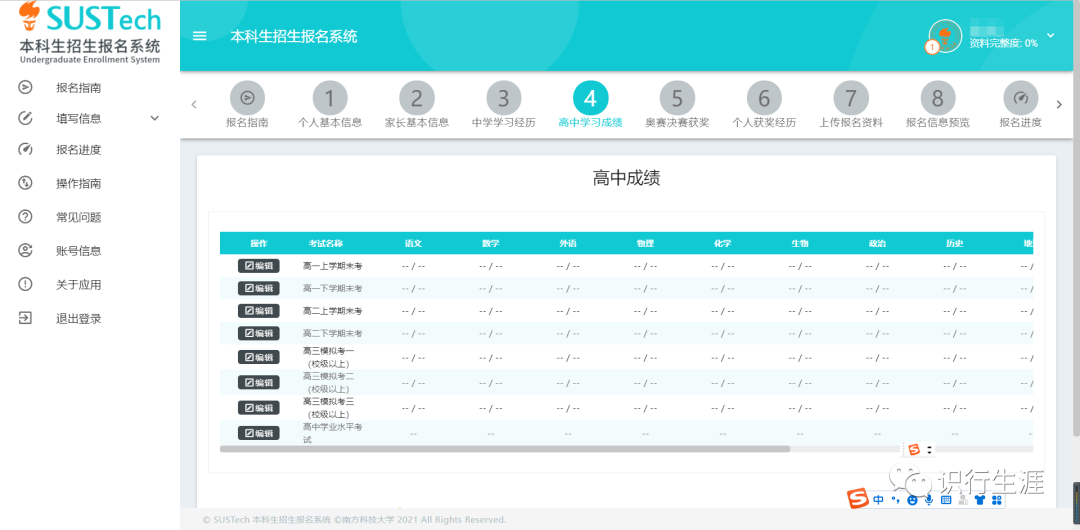Go to step 5 奥赛决赛获奖
This screenshot has width=1080, height=530.
(677, 105)
